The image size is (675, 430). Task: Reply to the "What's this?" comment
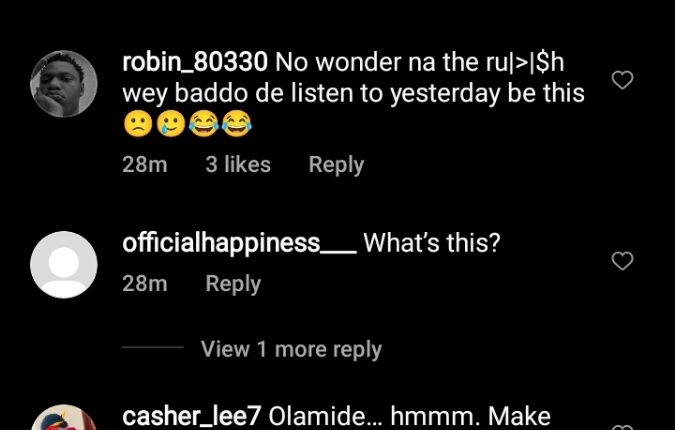(233, 284)
